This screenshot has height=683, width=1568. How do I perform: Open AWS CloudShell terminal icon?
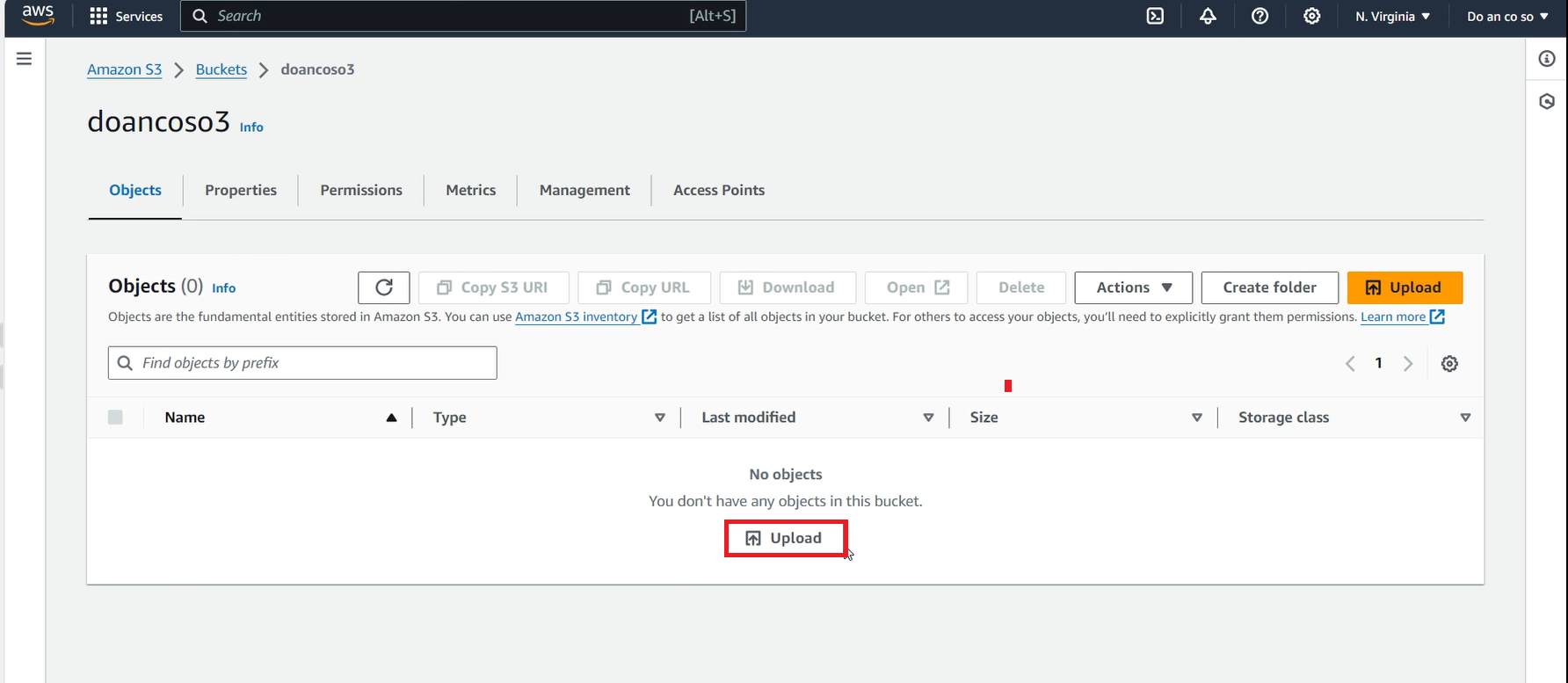(1155, 17)
